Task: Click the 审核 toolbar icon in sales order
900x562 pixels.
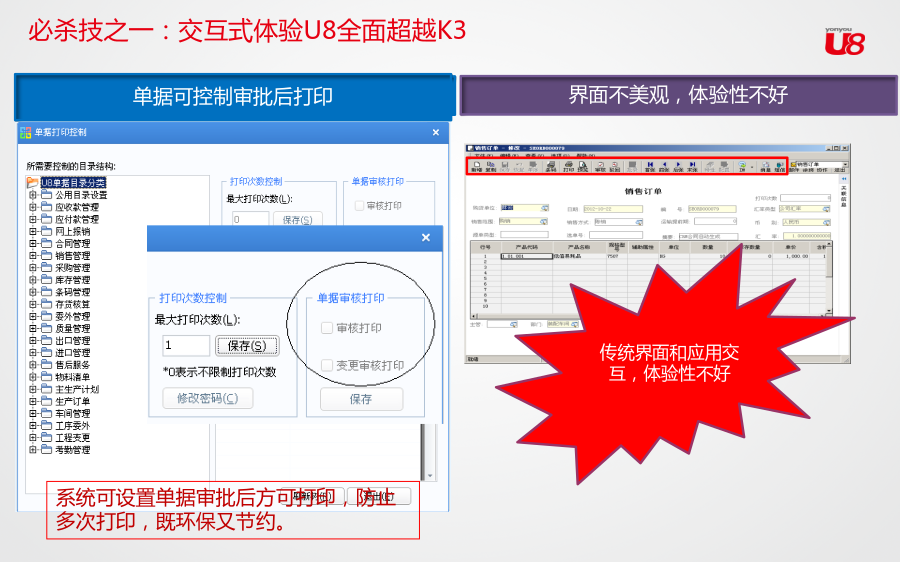Action: [600, 166]
